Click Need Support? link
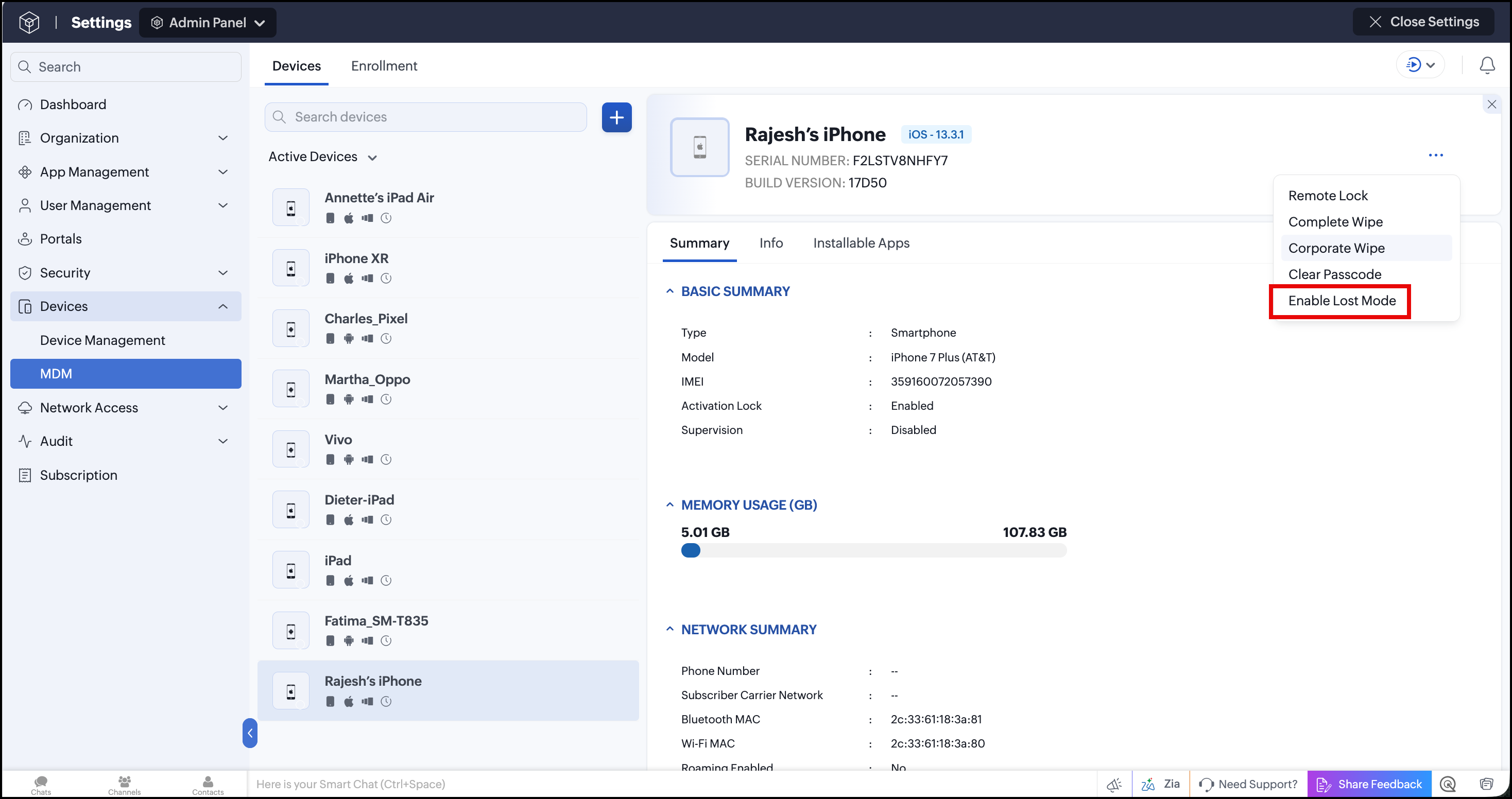This screenshot has height=799, width=1512. (x=1248, y=785)
